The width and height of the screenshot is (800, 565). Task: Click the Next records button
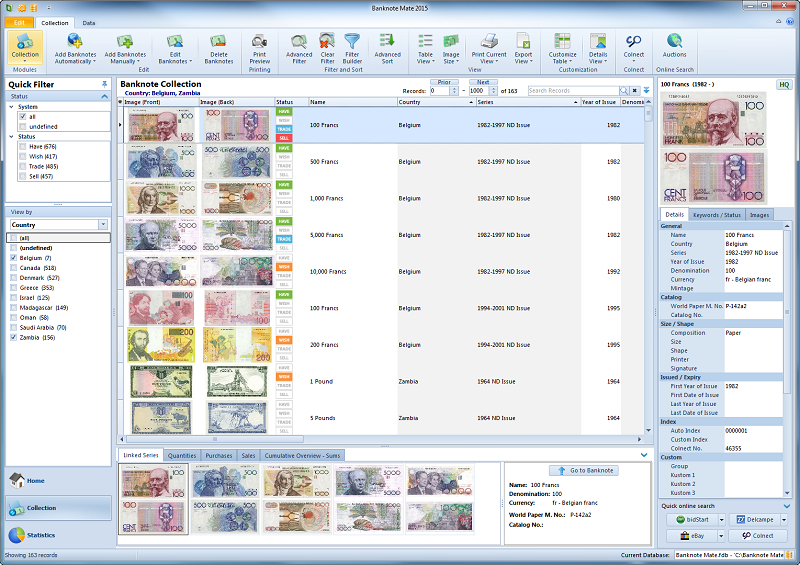tap(483, 82)
